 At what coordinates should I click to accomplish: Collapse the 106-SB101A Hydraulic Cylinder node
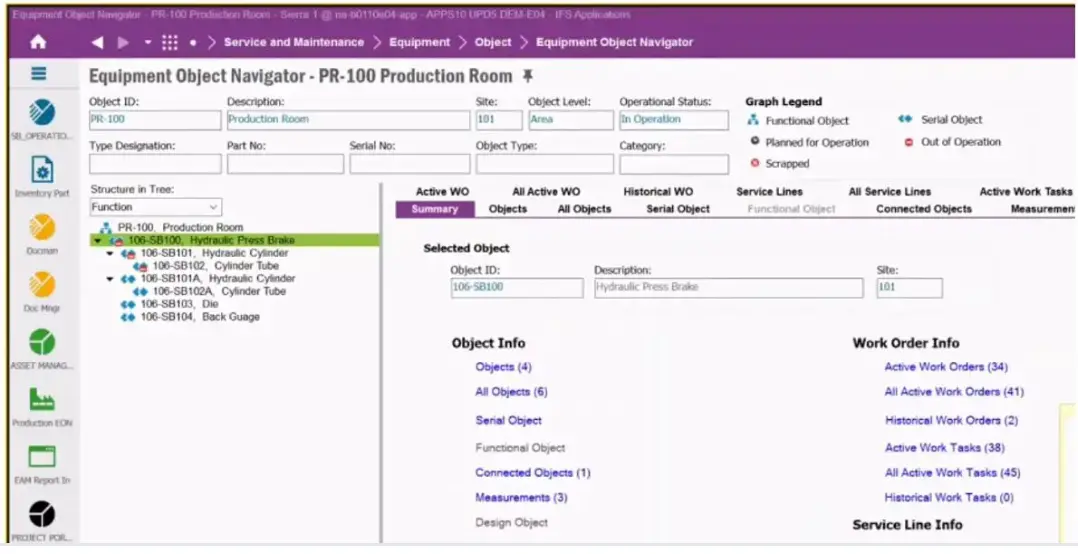(110, 279)
